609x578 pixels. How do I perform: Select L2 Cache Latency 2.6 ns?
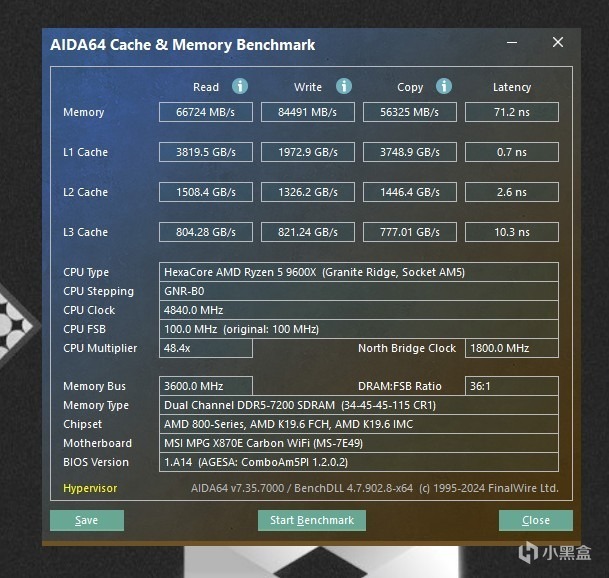512,192
